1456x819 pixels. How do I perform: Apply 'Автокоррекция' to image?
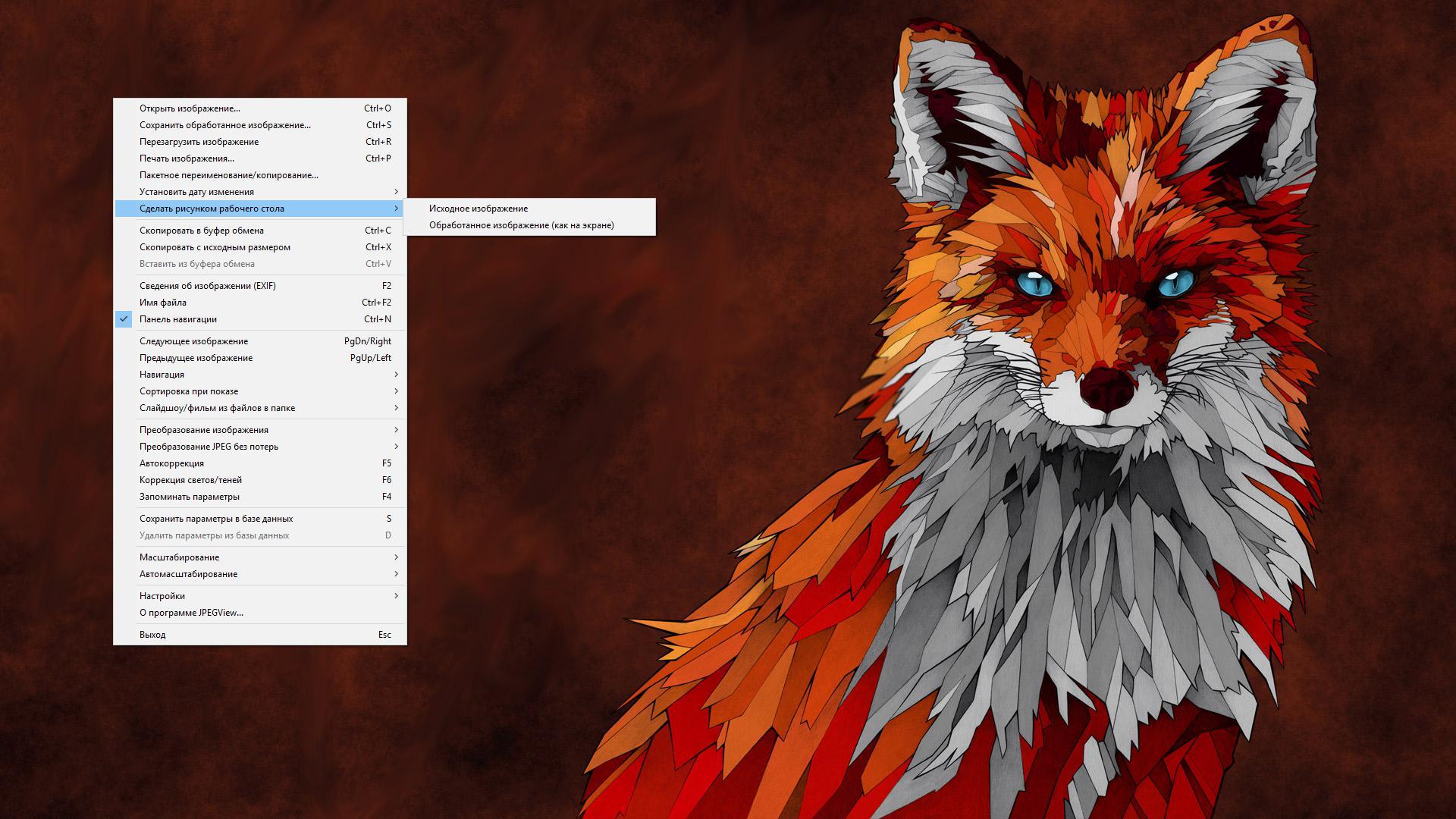(260, 463)
